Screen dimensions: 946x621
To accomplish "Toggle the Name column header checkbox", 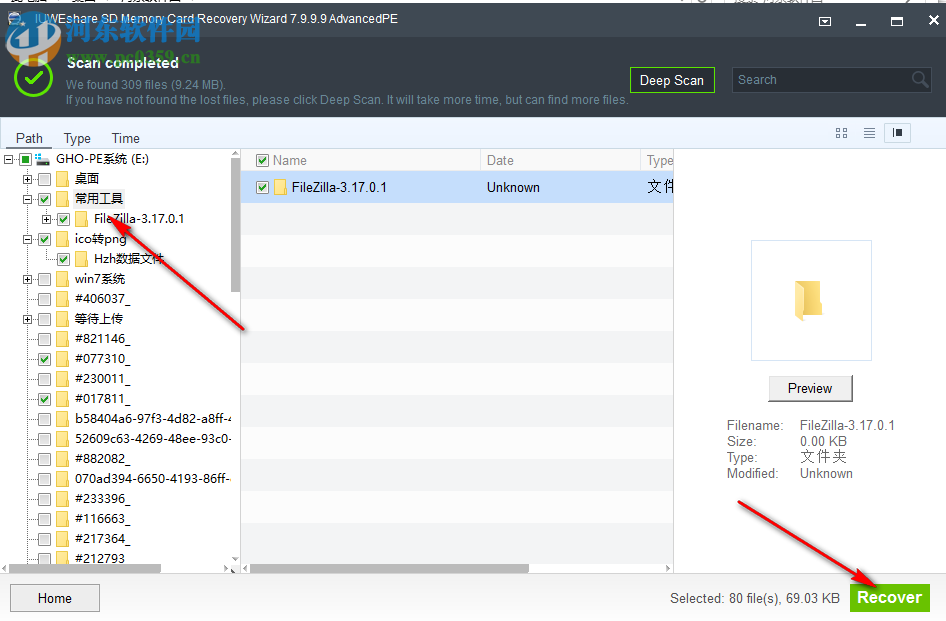I will (x=262, y=160).
